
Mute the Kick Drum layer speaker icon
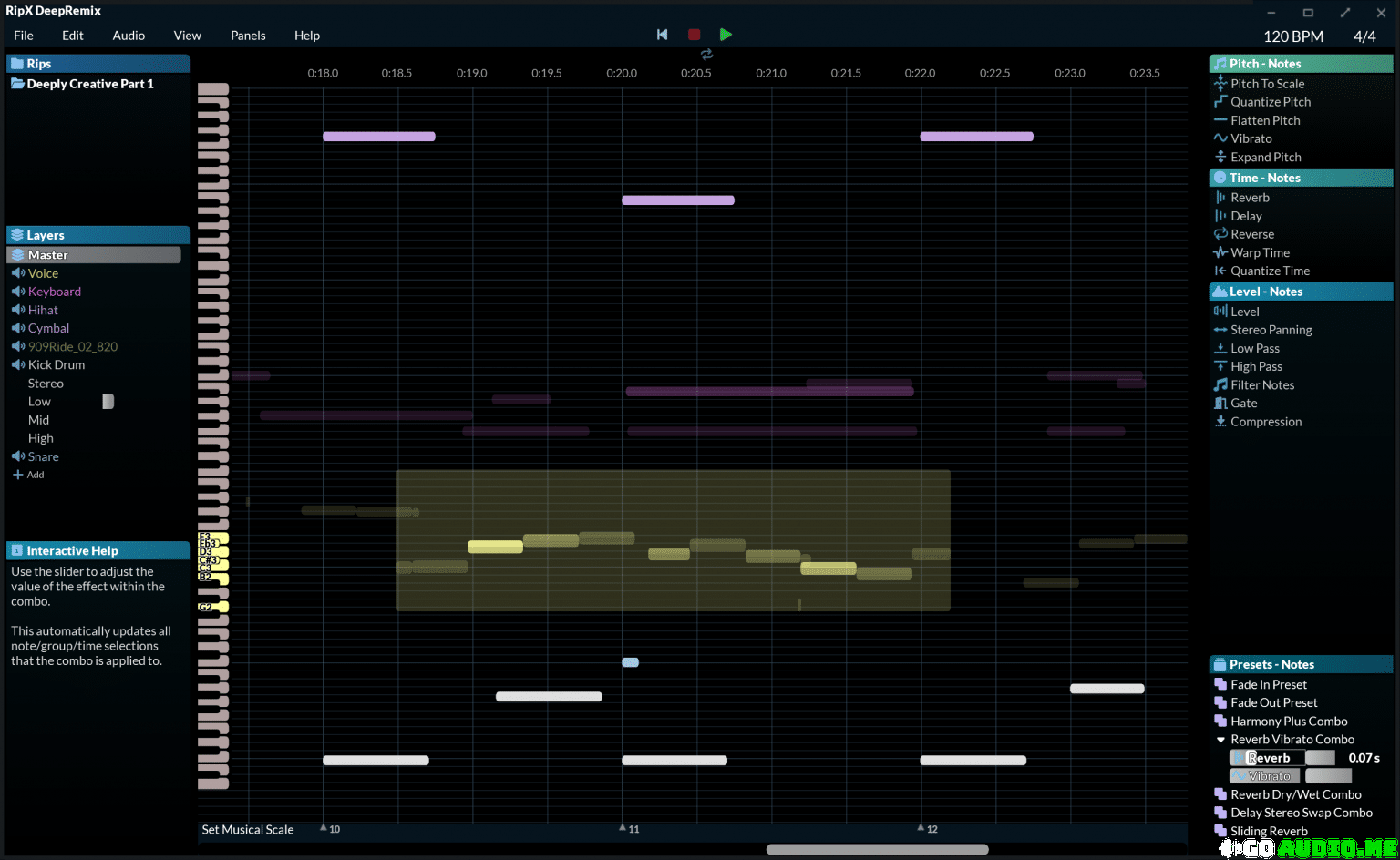pyautogui.click(x=17, y=364)
